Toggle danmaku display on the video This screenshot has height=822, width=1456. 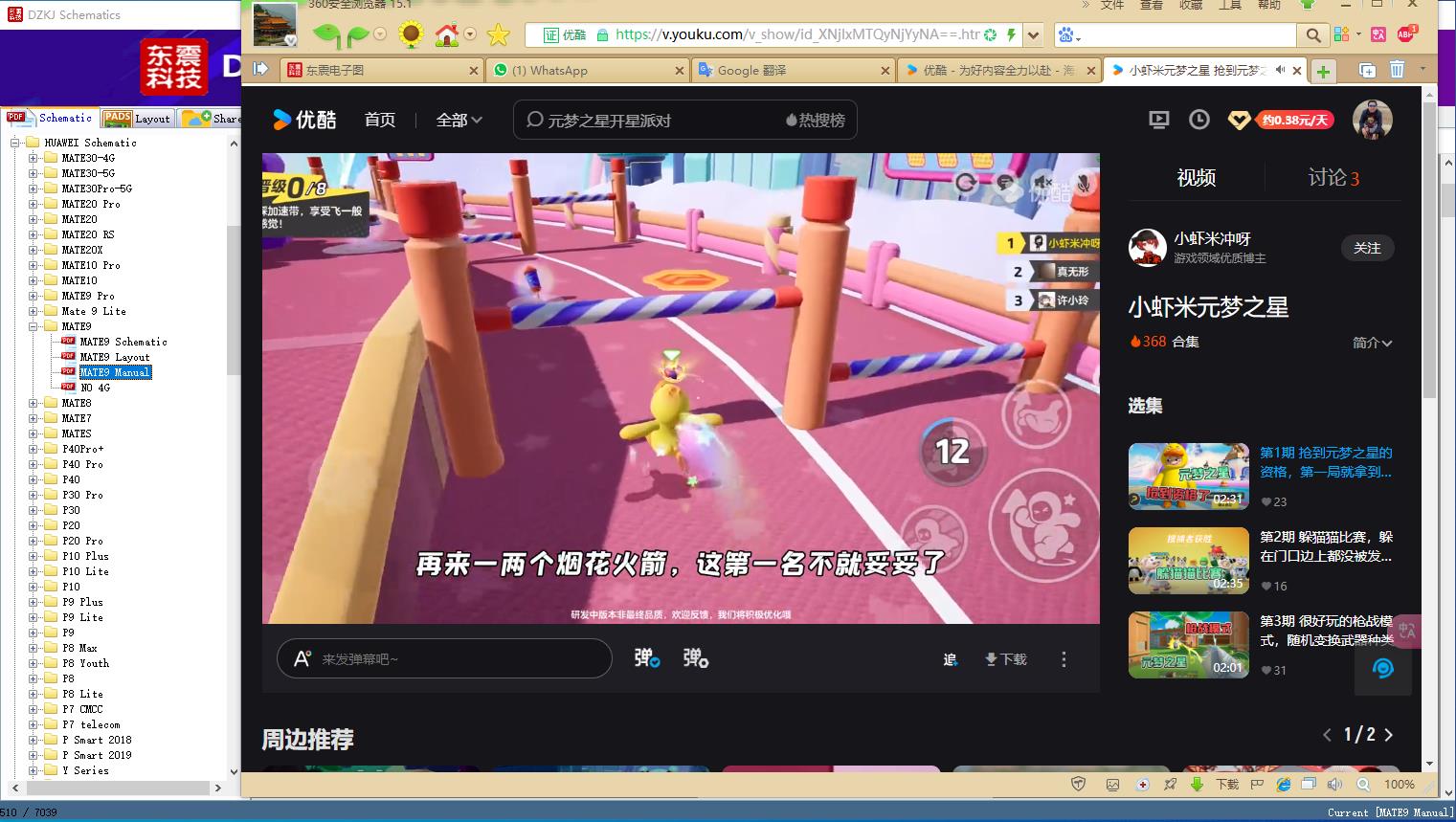click(x=647, y=658)
